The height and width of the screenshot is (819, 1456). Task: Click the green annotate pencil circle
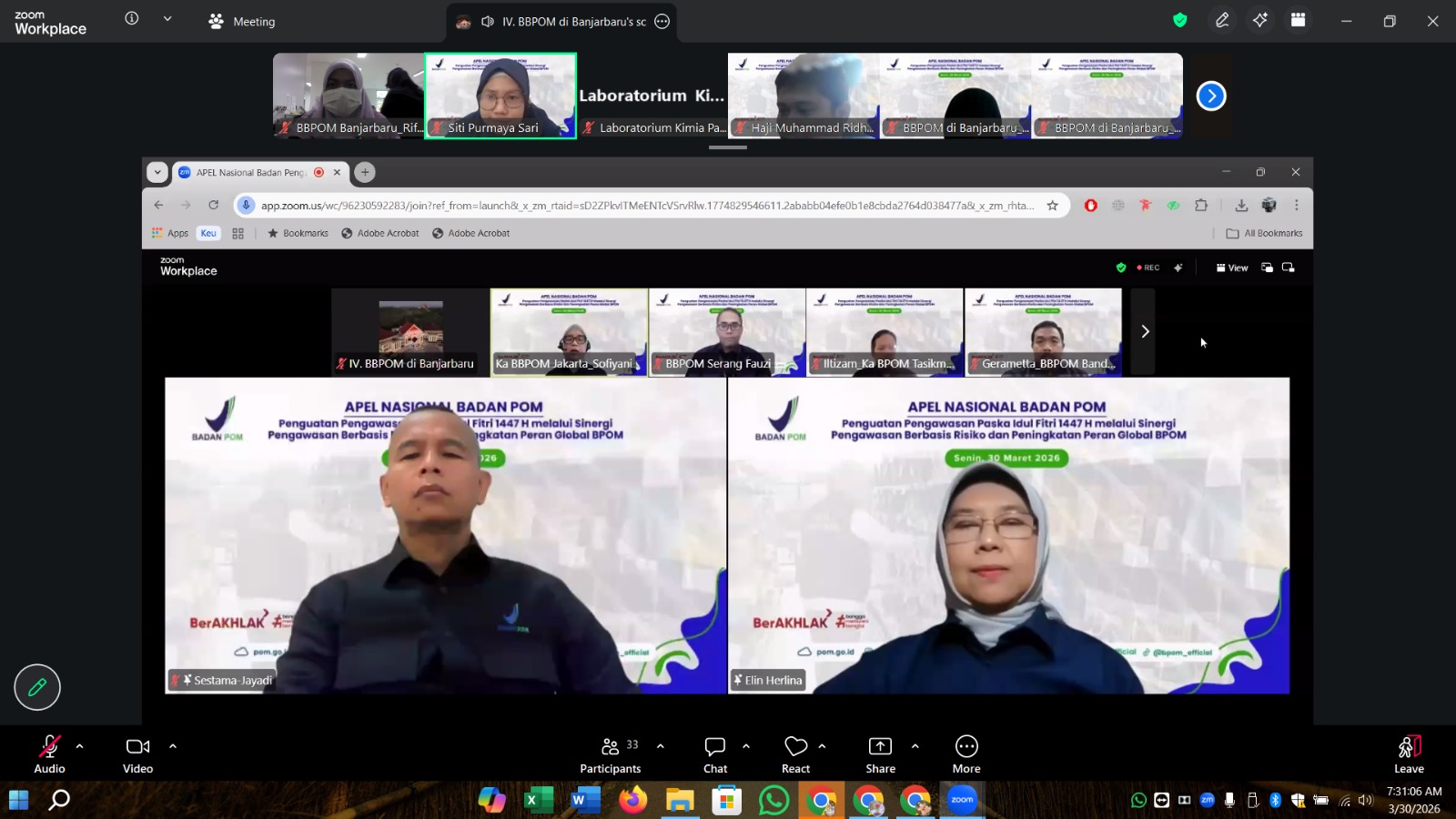[x=37, y=687]
